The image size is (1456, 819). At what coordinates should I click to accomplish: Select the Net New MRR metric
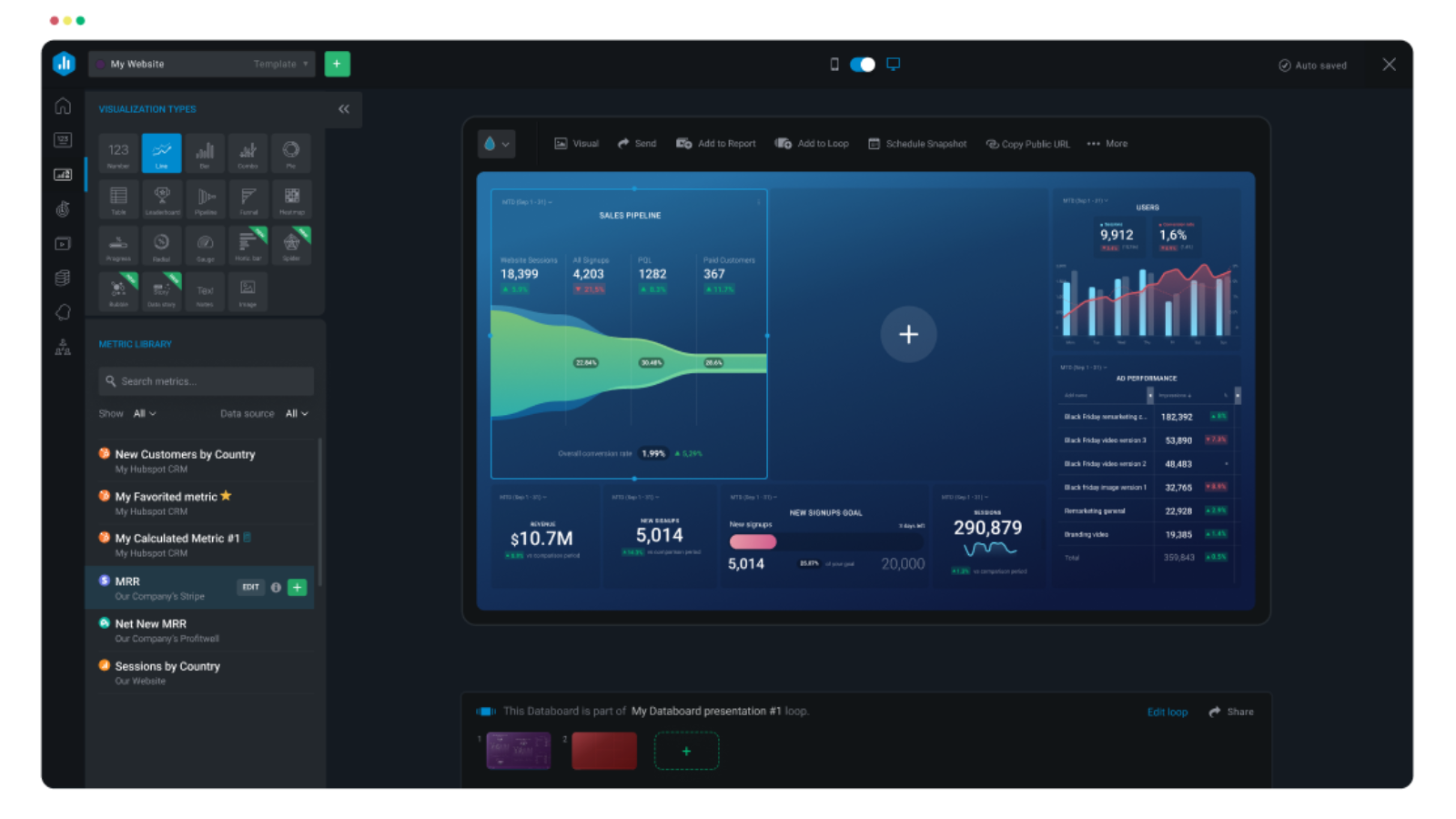(206, 631)
